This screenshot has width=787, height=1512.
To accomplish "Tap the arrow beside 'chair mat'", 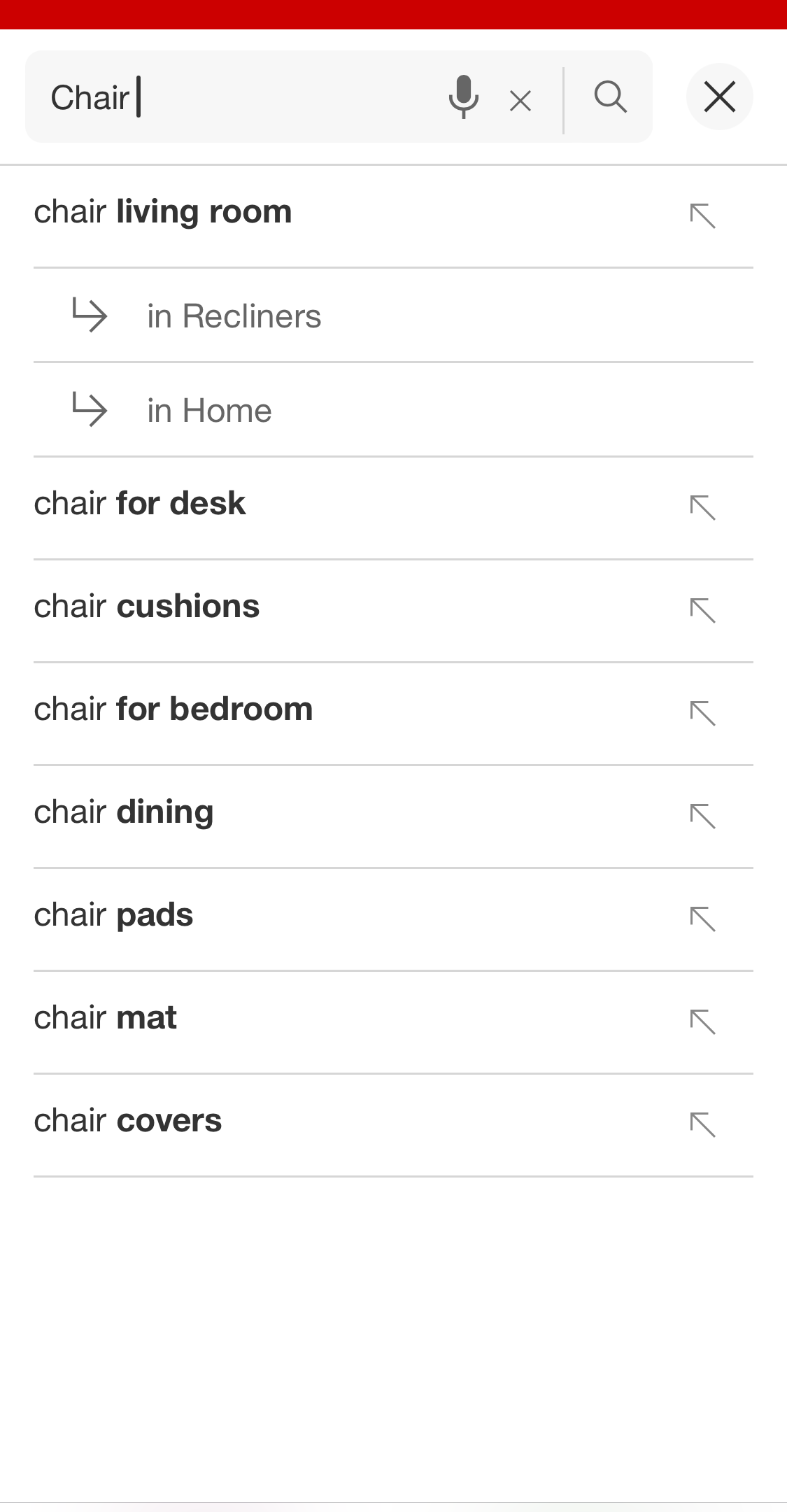I will pyautogui.click(x=702, y=1022).
